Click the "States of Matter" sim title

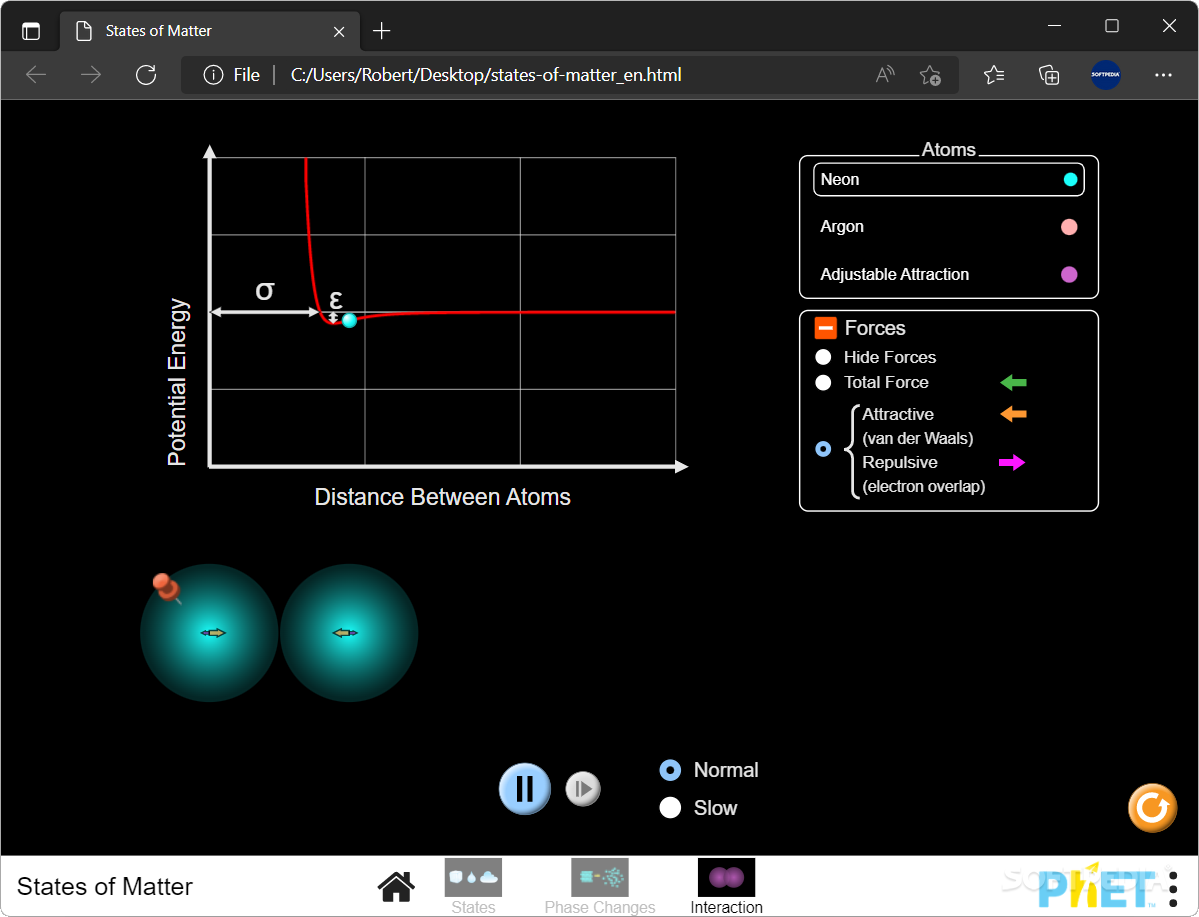click(105, 886)
